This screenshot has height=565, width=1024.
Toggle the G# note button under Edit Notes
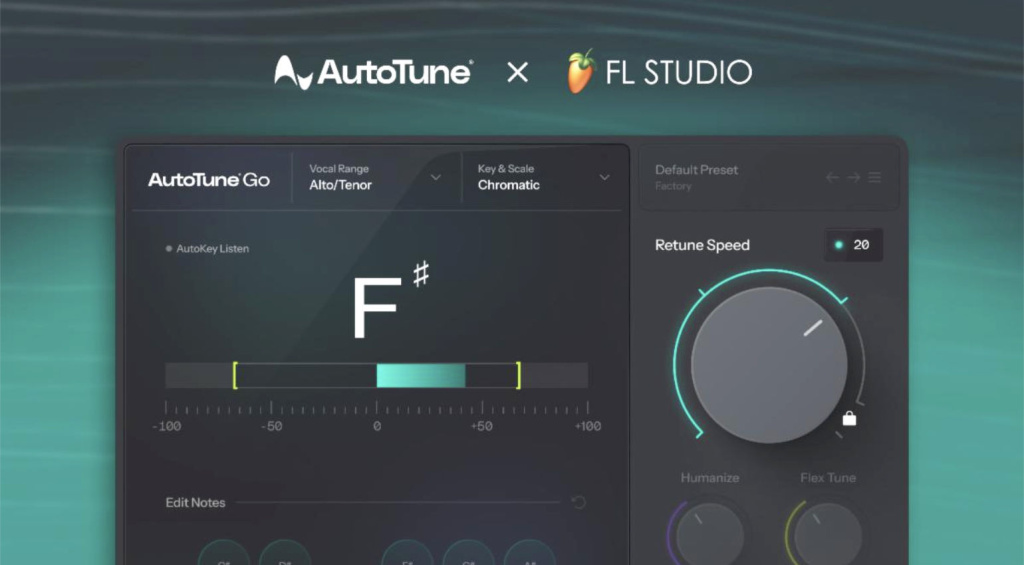[x=468, y=553]
